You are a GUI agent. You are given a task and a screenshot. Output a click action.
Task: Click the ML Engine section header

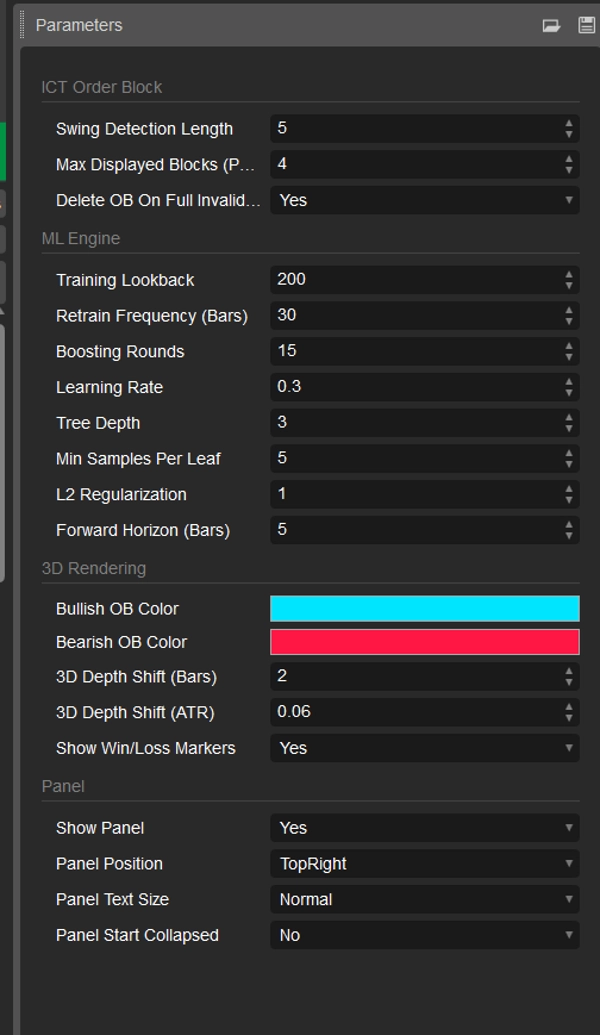coord(81,238)
